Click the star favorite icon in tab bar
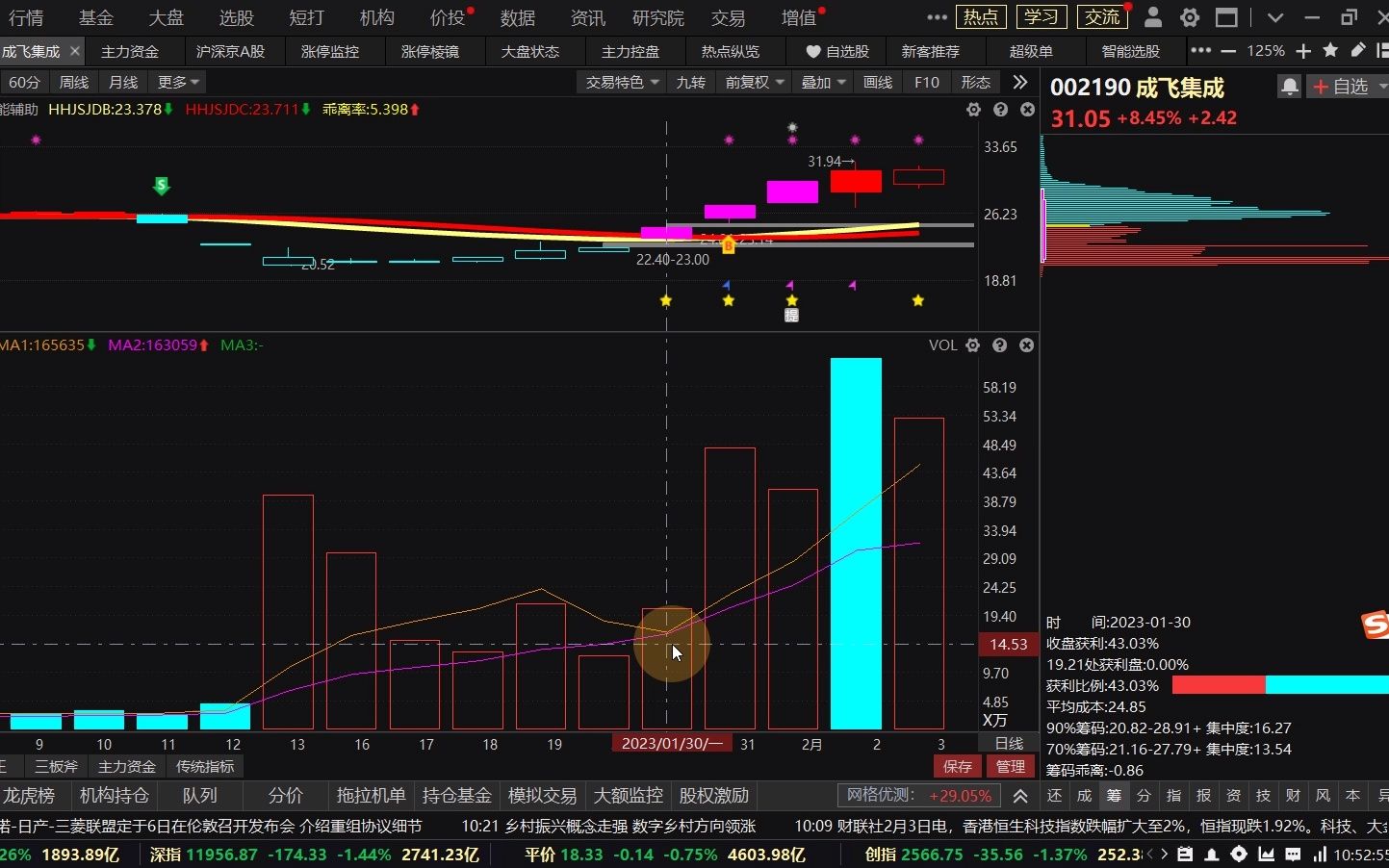The height and width of the screenshot is (868, 1389). pos(1330,50)
